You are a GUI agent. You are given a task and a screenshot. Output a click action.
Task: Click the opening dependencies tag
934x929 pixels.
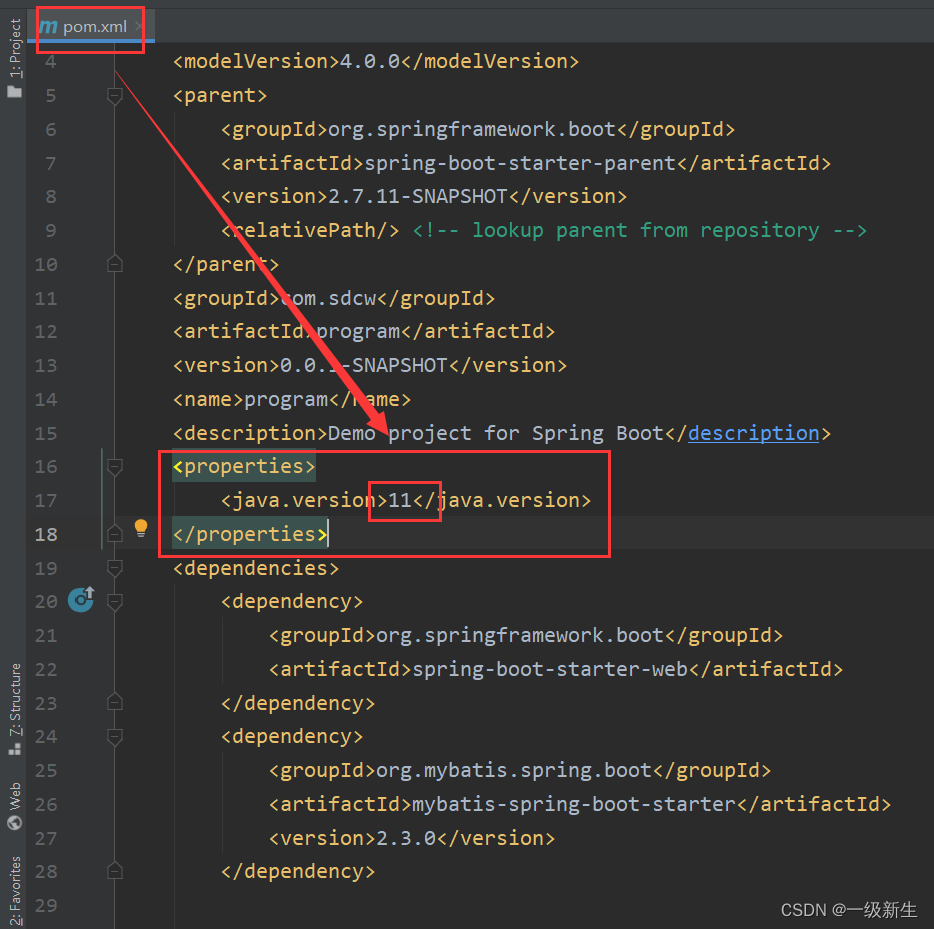click(256, 568)
